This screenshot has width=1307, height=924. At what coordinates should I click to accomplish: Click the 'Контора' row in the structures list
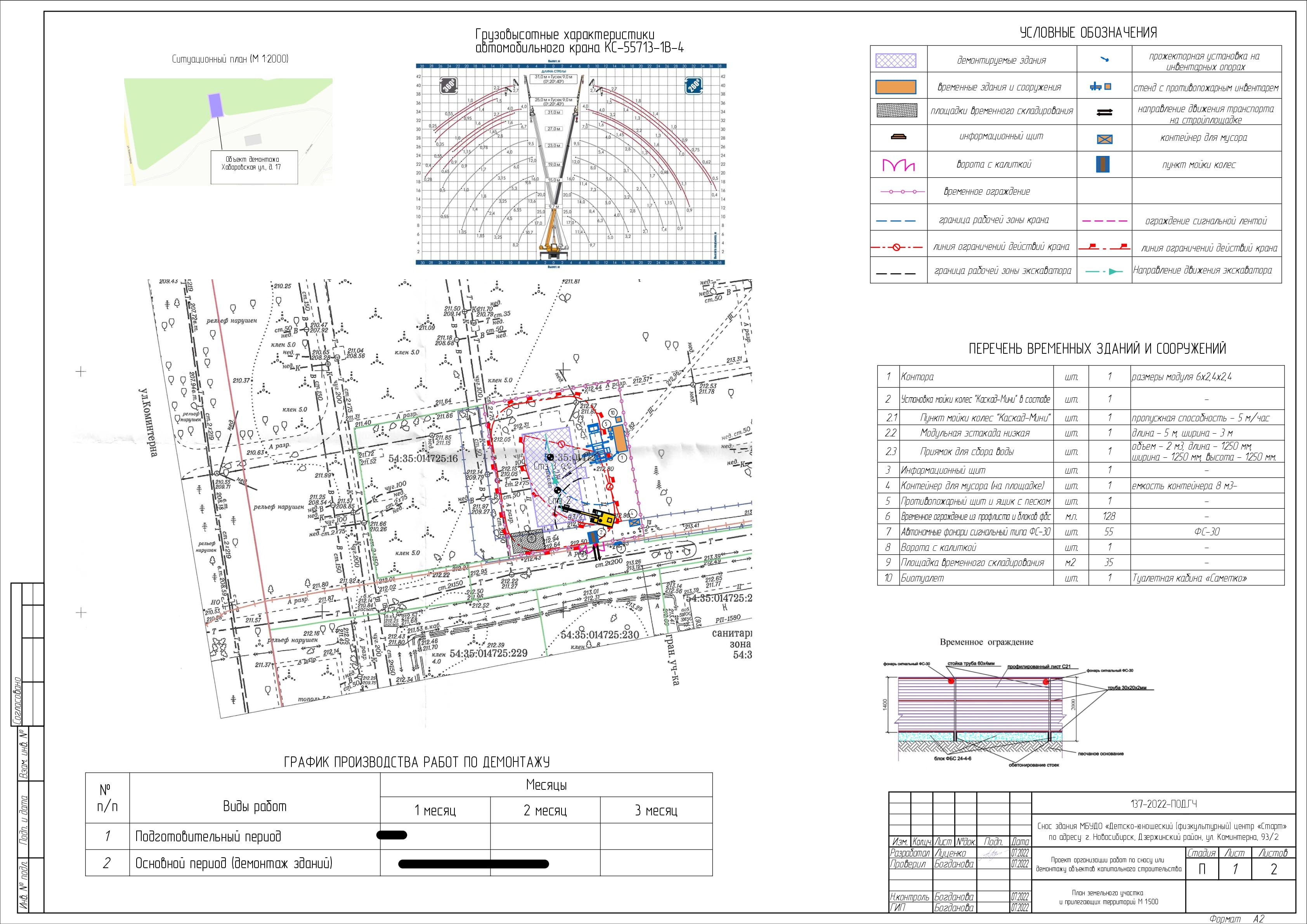(x=1080, y=377)
